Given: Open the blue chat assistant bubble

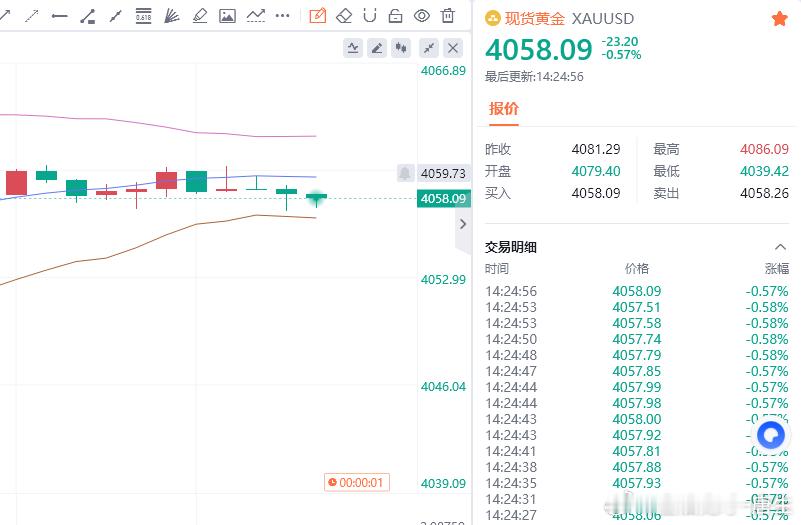Looking at the screenshot, I should coord(771,436).
